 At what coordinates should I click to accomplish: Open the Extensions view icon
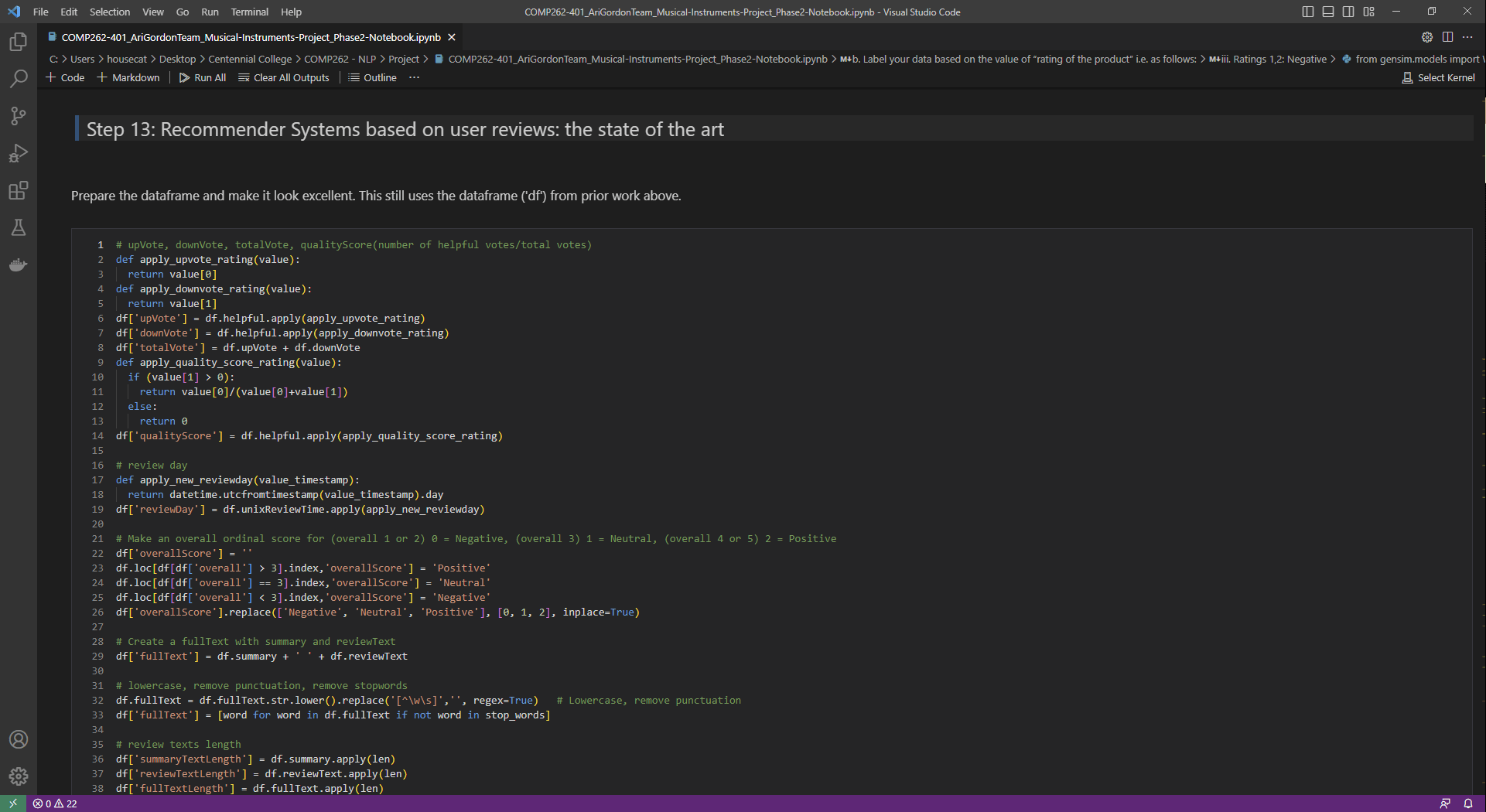pos(18,190)
